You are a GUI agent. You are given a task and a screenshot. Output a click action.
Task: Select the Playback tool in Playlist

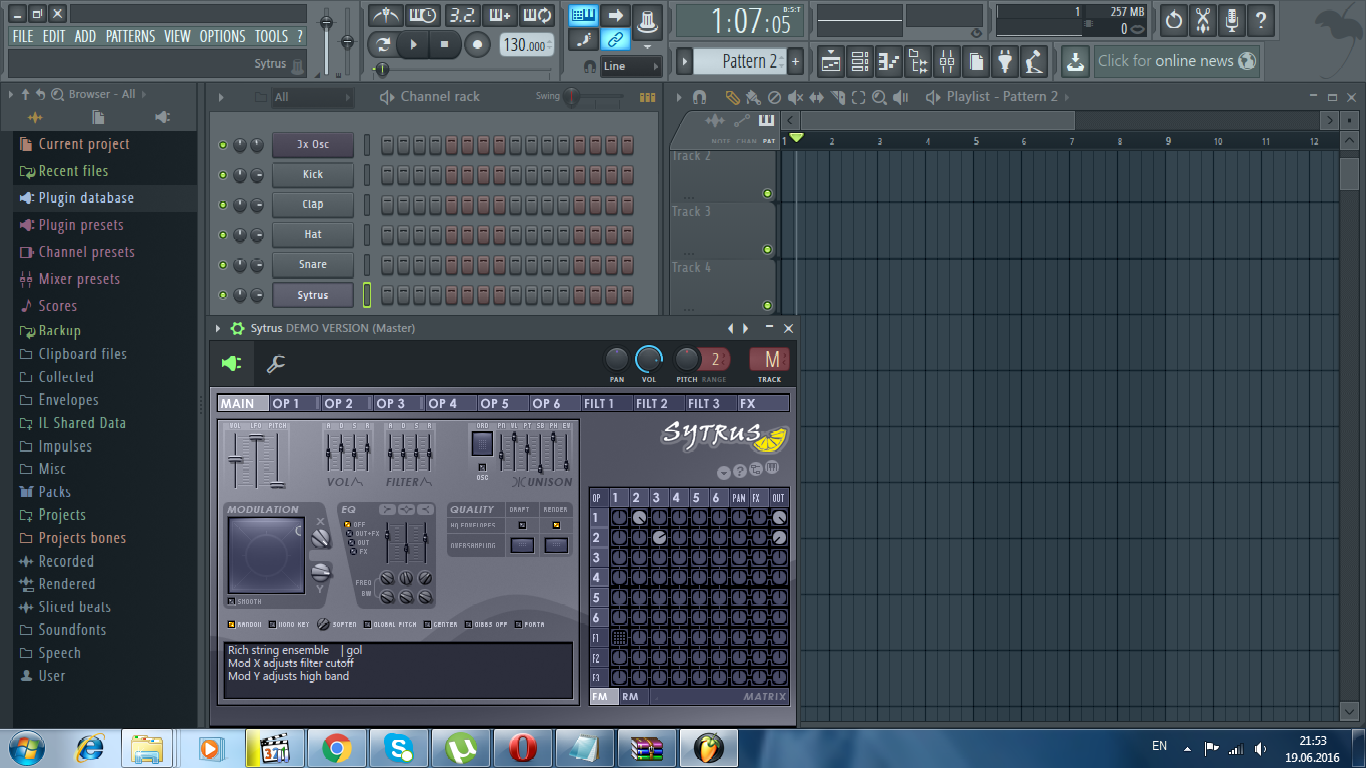click(x=901, y=97)
